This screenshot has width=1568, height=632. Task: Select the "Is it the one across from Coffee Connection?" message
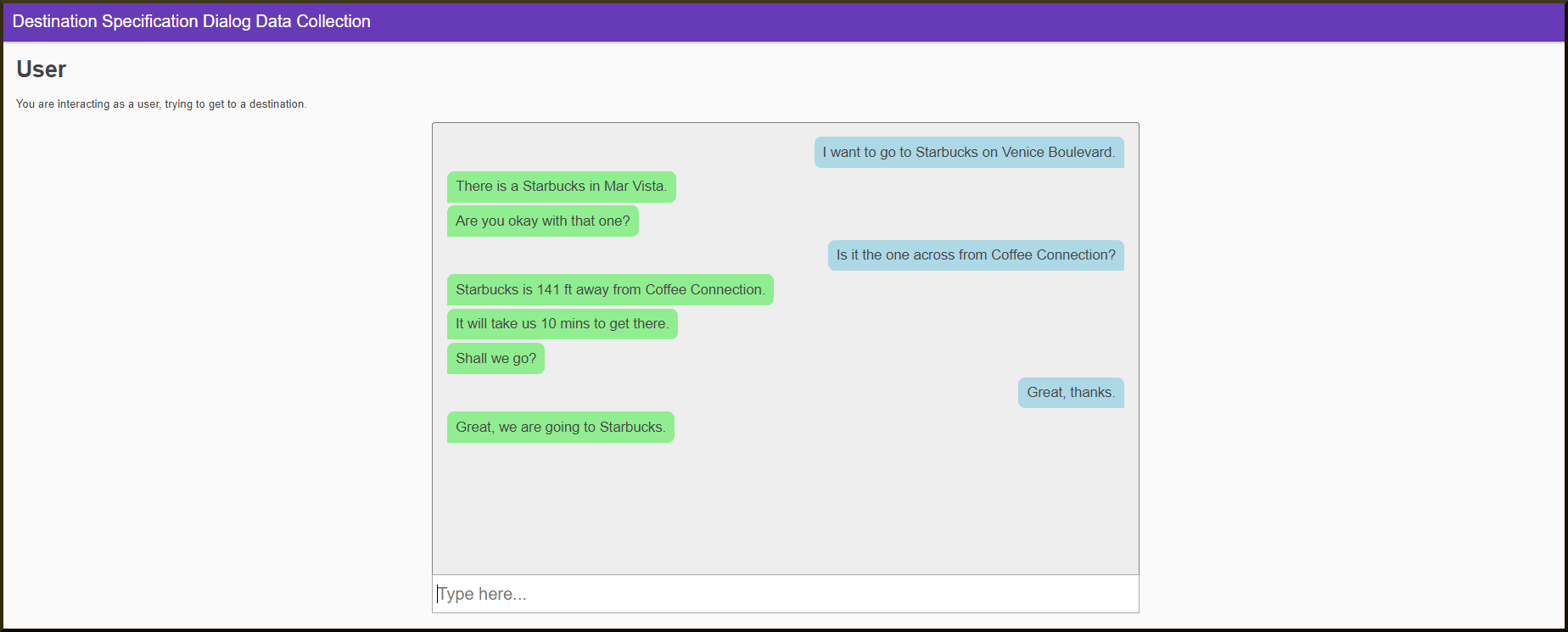(x=976, y=255)
